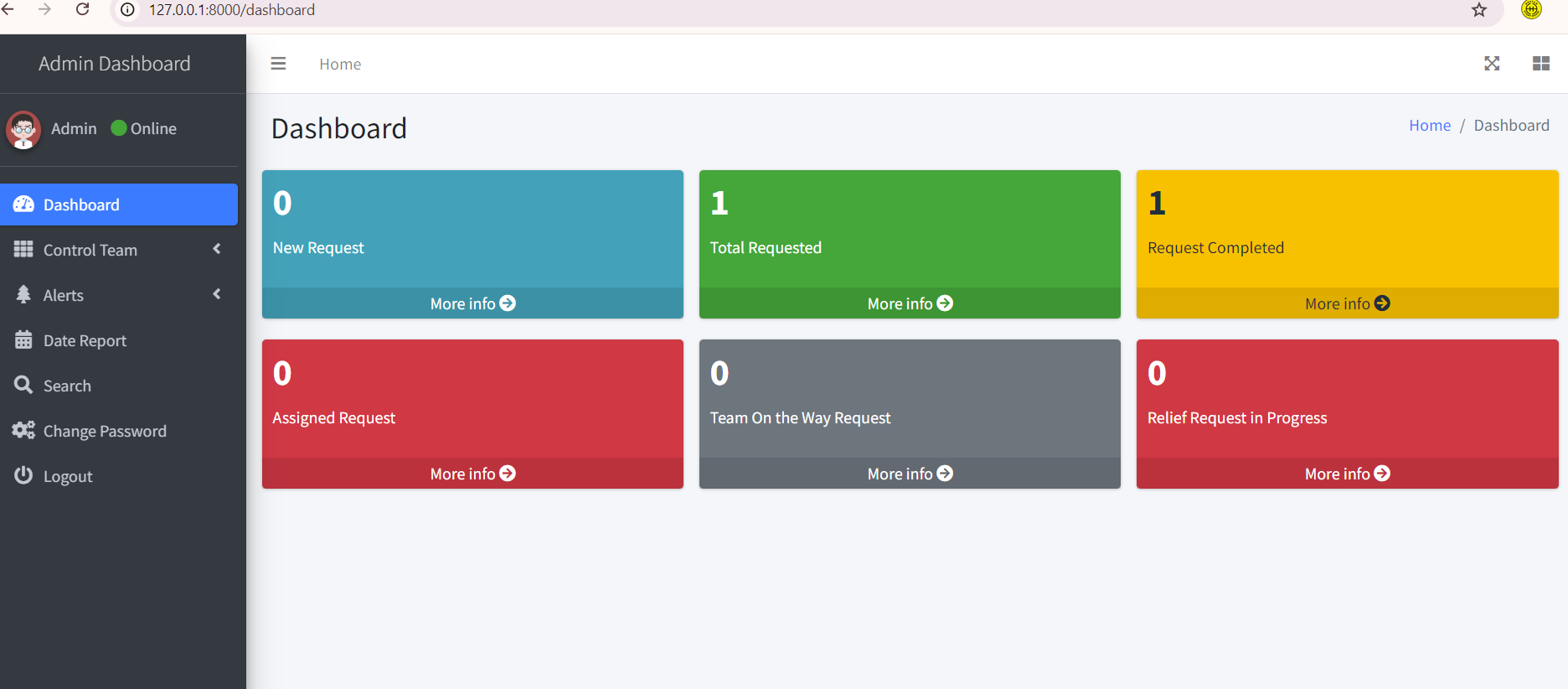
Task: Click the arrow icon on New Request card
Action: pyautogui.click(x=508, y=303)
